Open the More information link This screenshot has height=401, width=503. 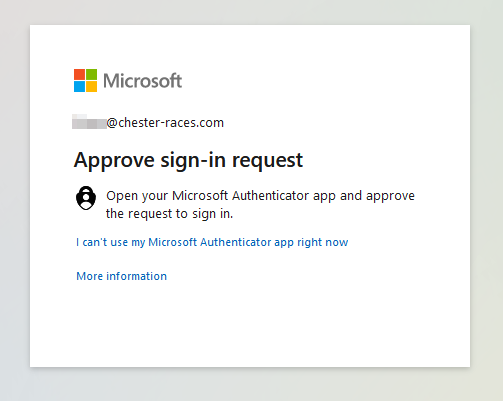tap(121, 276)
